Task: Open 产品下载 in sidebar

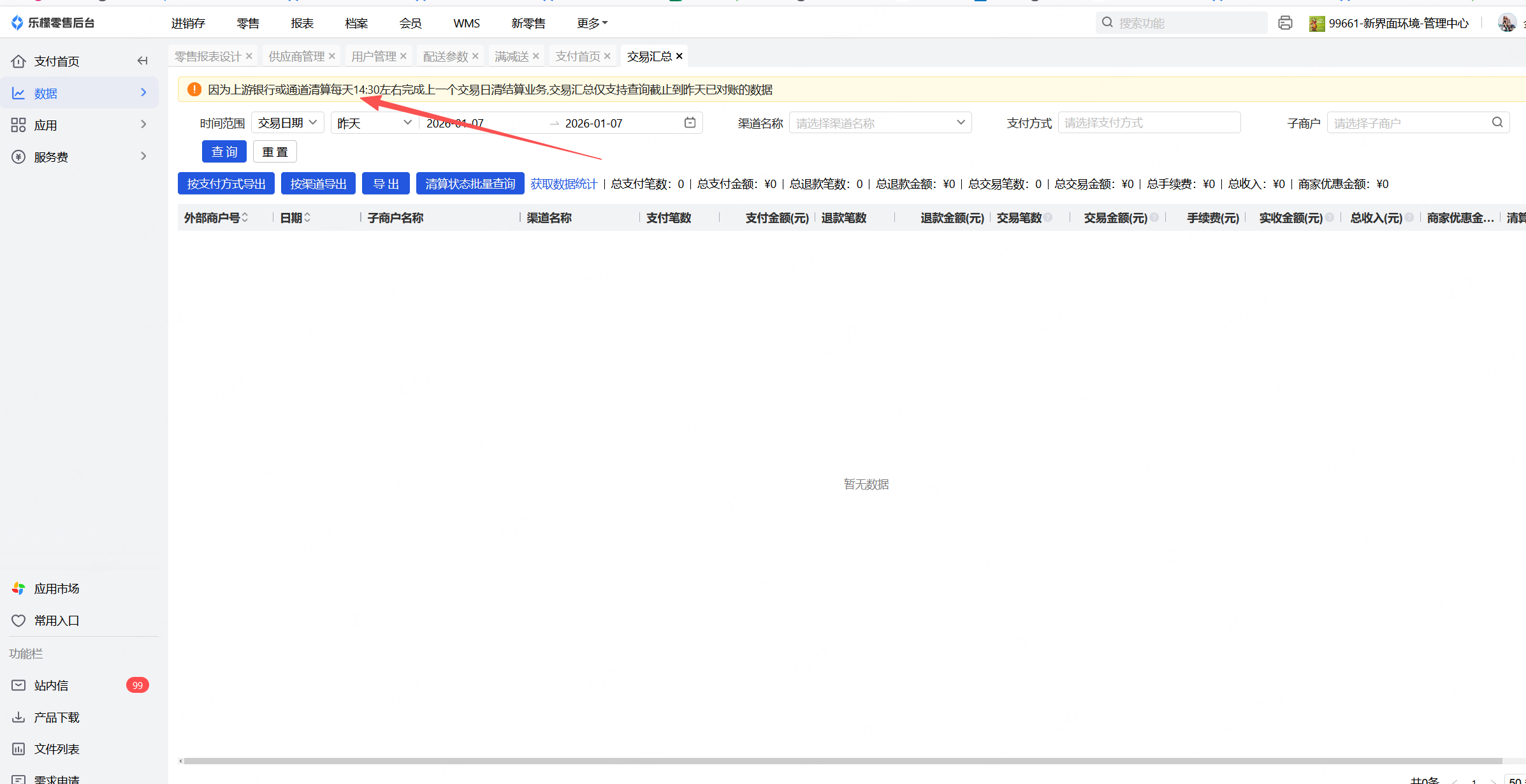Action: click(56, 717)
